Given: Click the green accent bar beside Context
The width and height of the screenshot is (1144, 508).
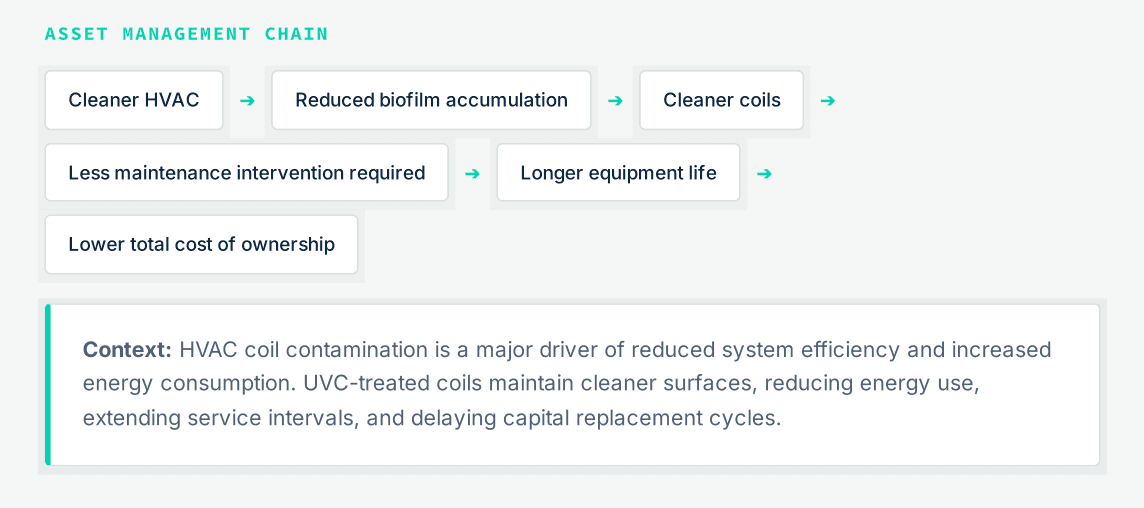Looking at the screenshot, I should click(48, 385).
